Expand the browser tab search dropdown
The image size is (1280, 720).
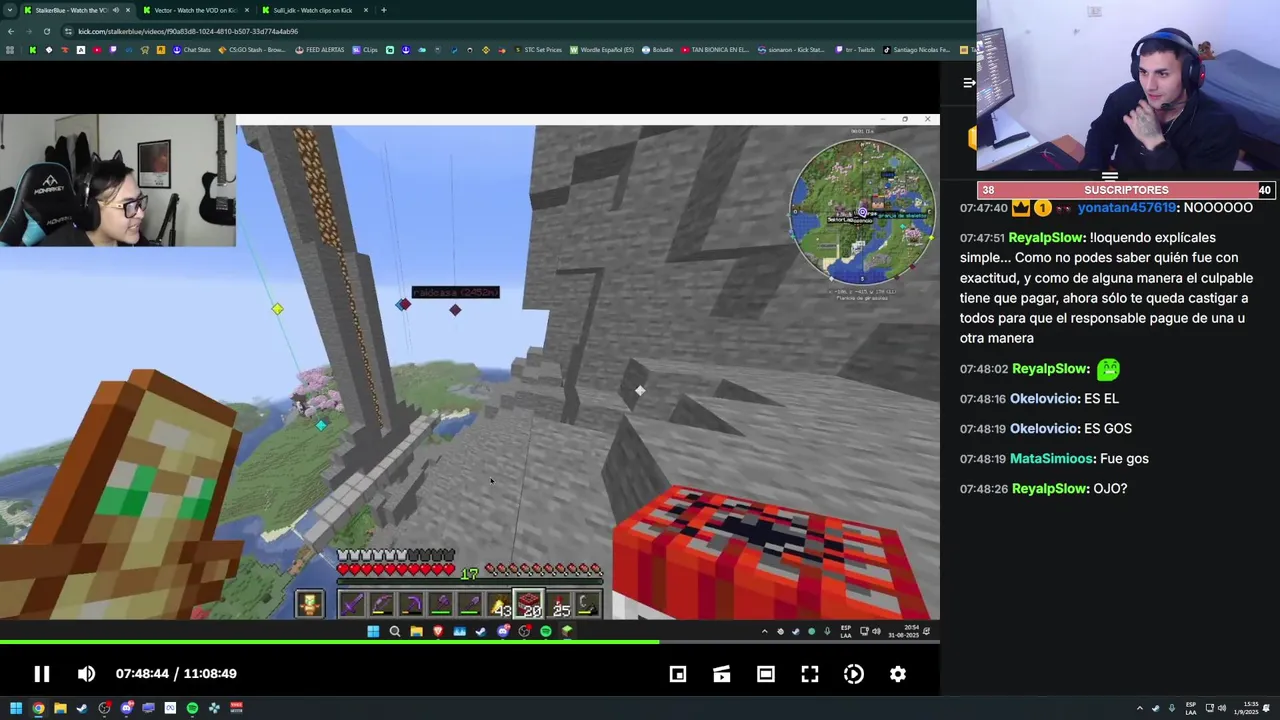[9, 10]
